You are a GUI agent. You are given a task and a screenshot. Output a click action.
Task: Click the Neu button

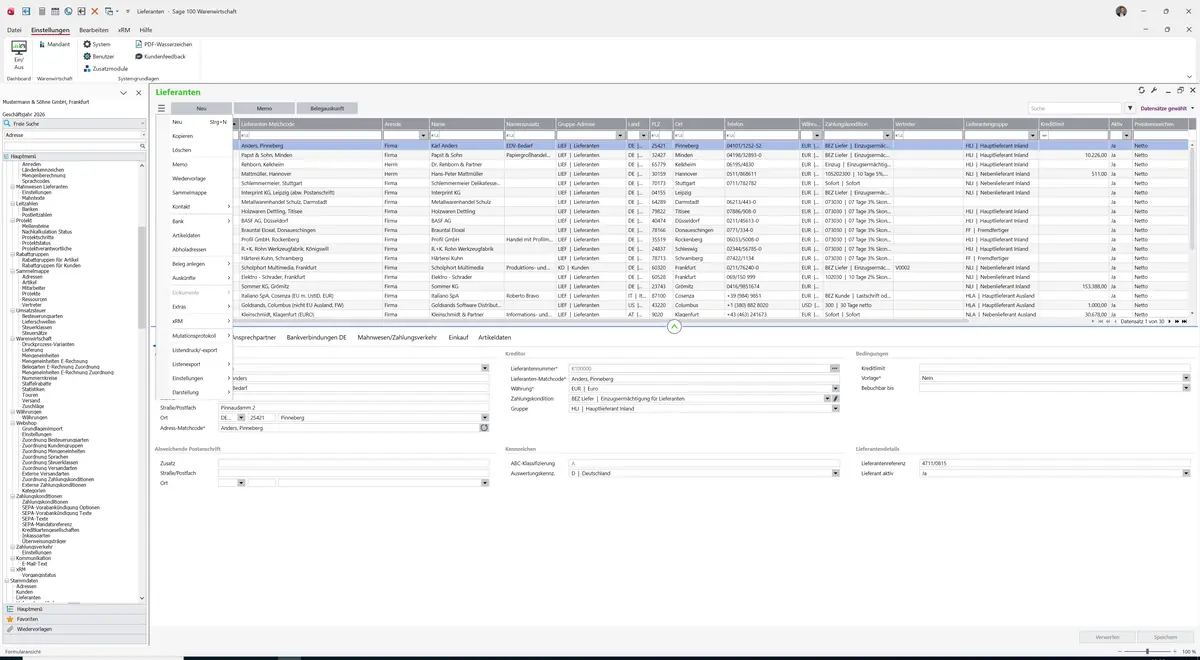pos(201,108)
